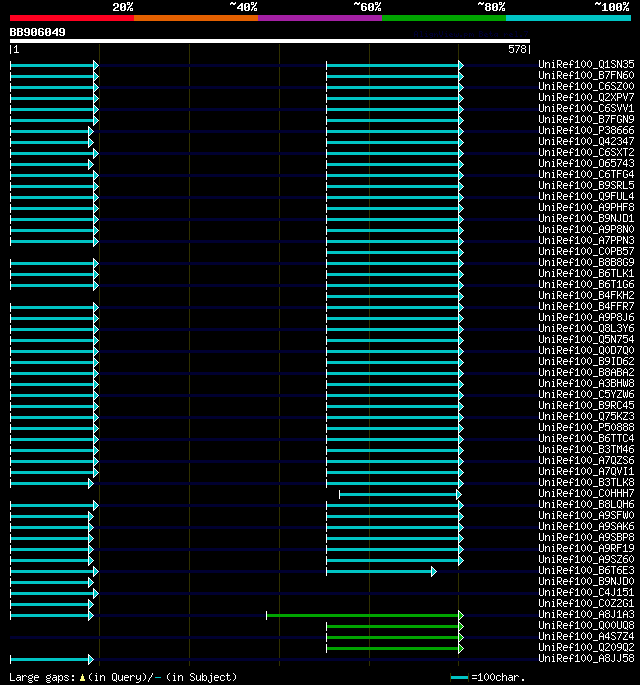Open the UniRef100_A9P8J6 hit label

tap(586, 317)
